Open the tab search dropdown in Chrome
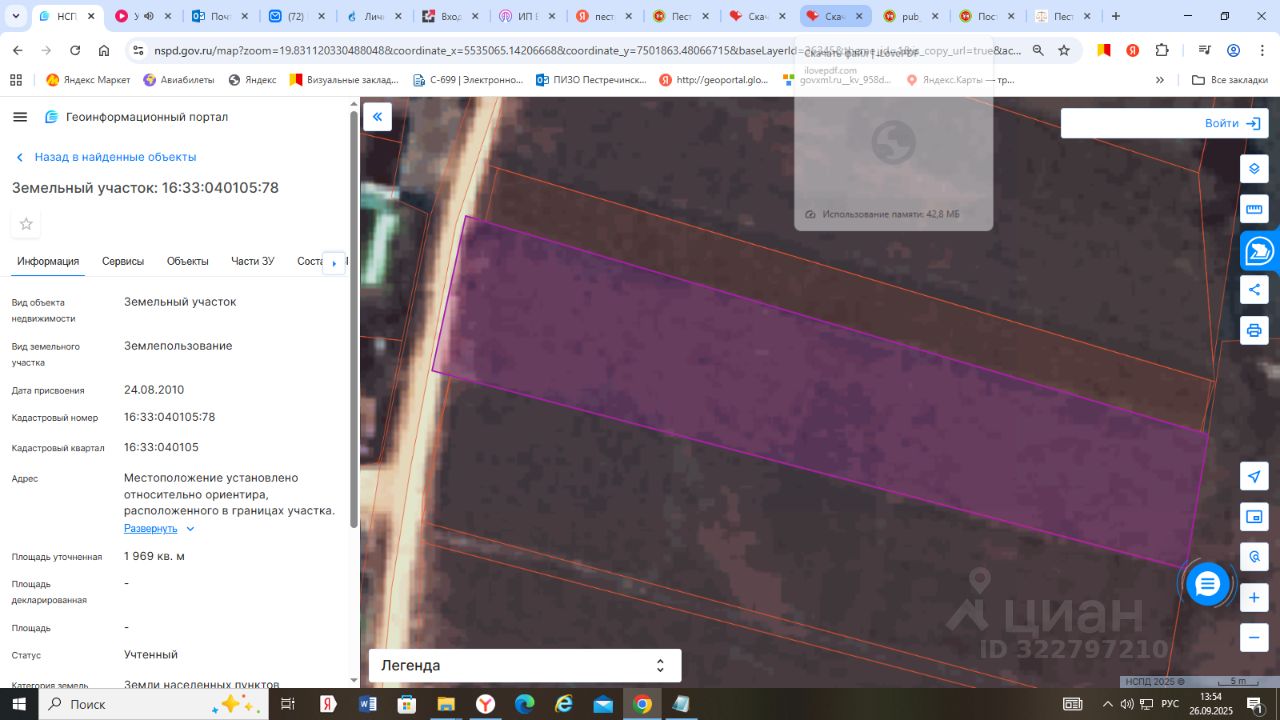This screenshot has height=720, width=1280. (x=15, y=16)
